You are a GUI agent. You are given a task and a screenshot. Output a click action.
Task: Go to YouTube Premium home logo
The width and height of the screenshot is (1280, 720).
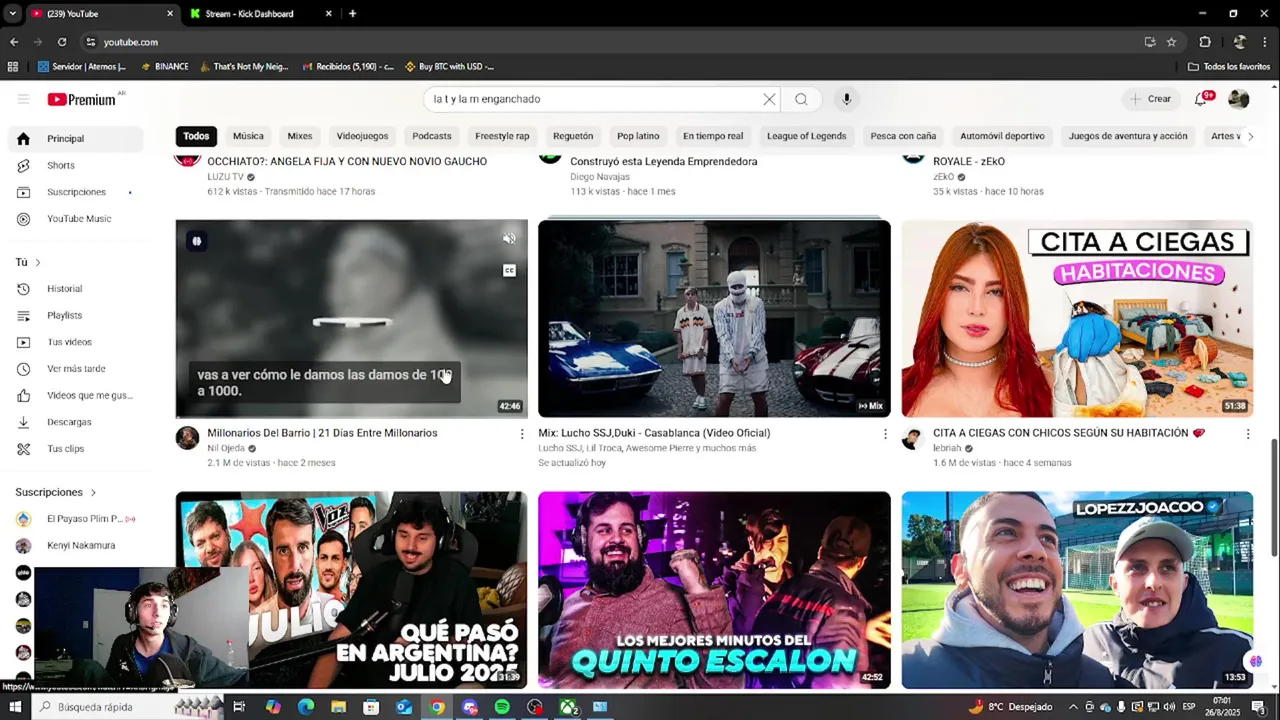(x=82, y=99)
